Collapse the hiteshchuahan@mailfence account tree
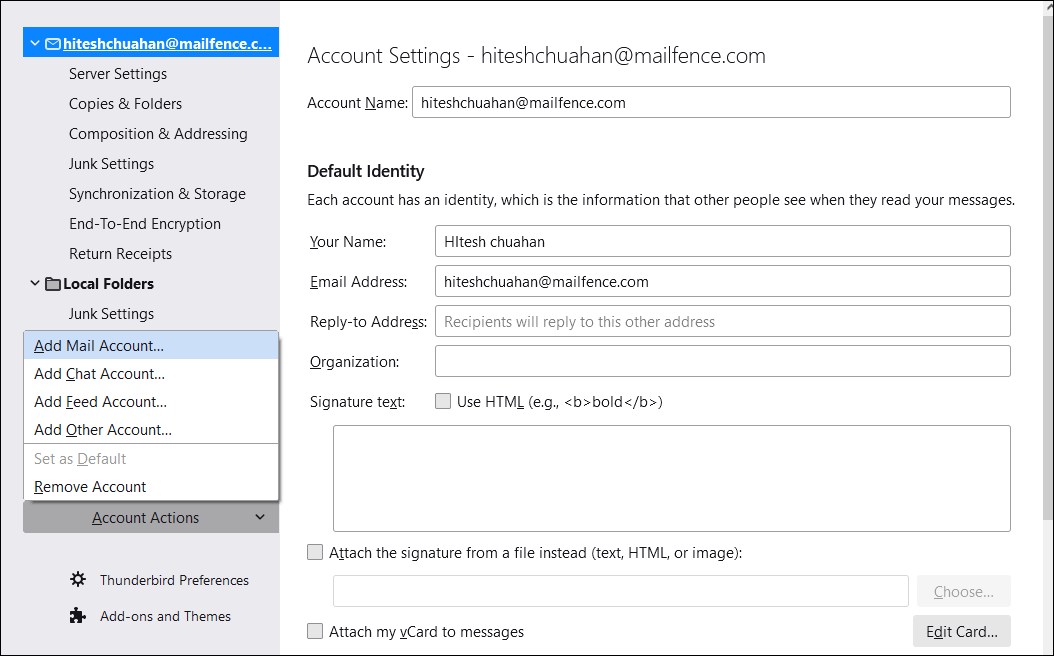 pyautogui.click(x=35, y=44)
